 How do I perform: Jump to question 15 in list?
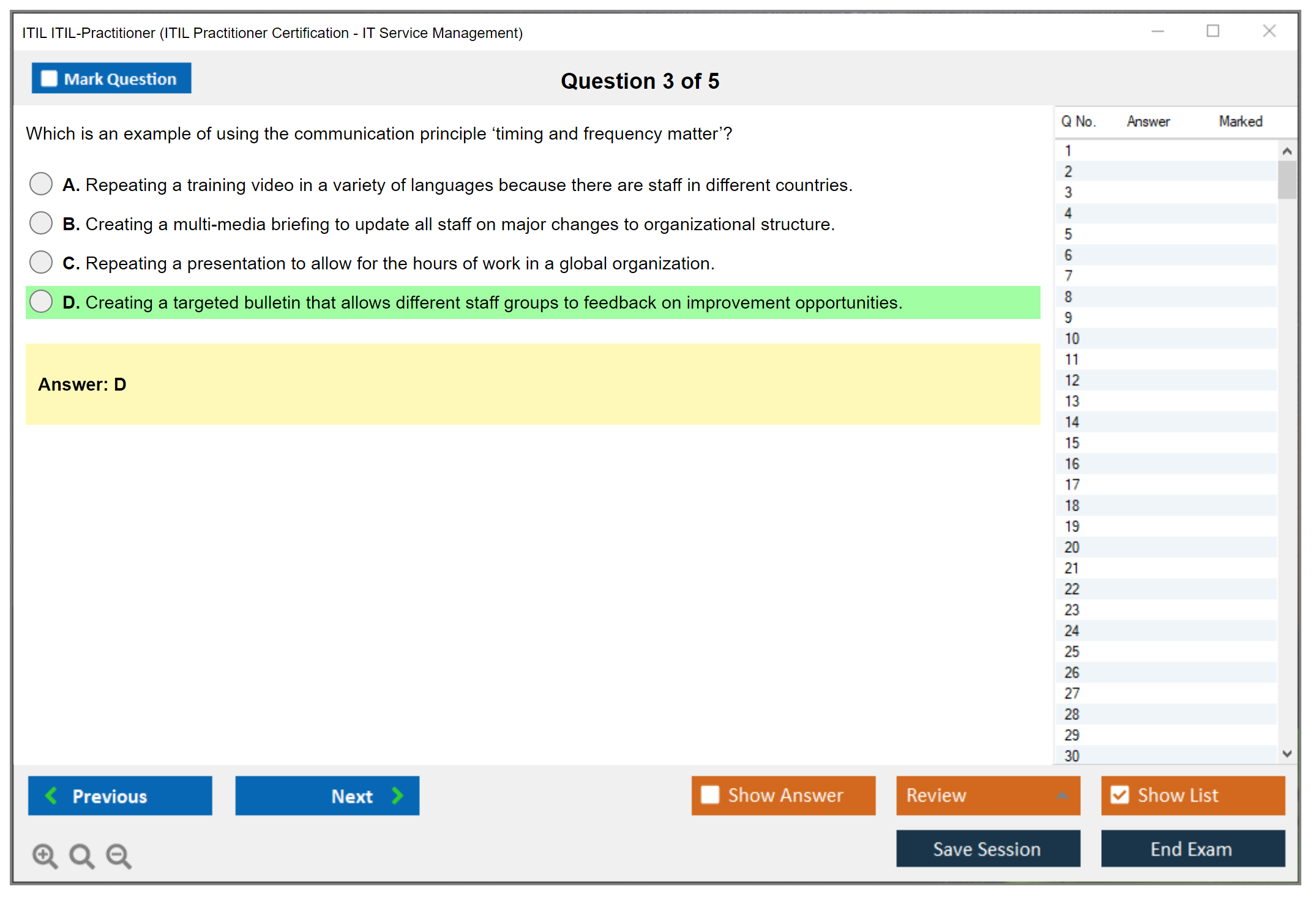(1072, 443)
